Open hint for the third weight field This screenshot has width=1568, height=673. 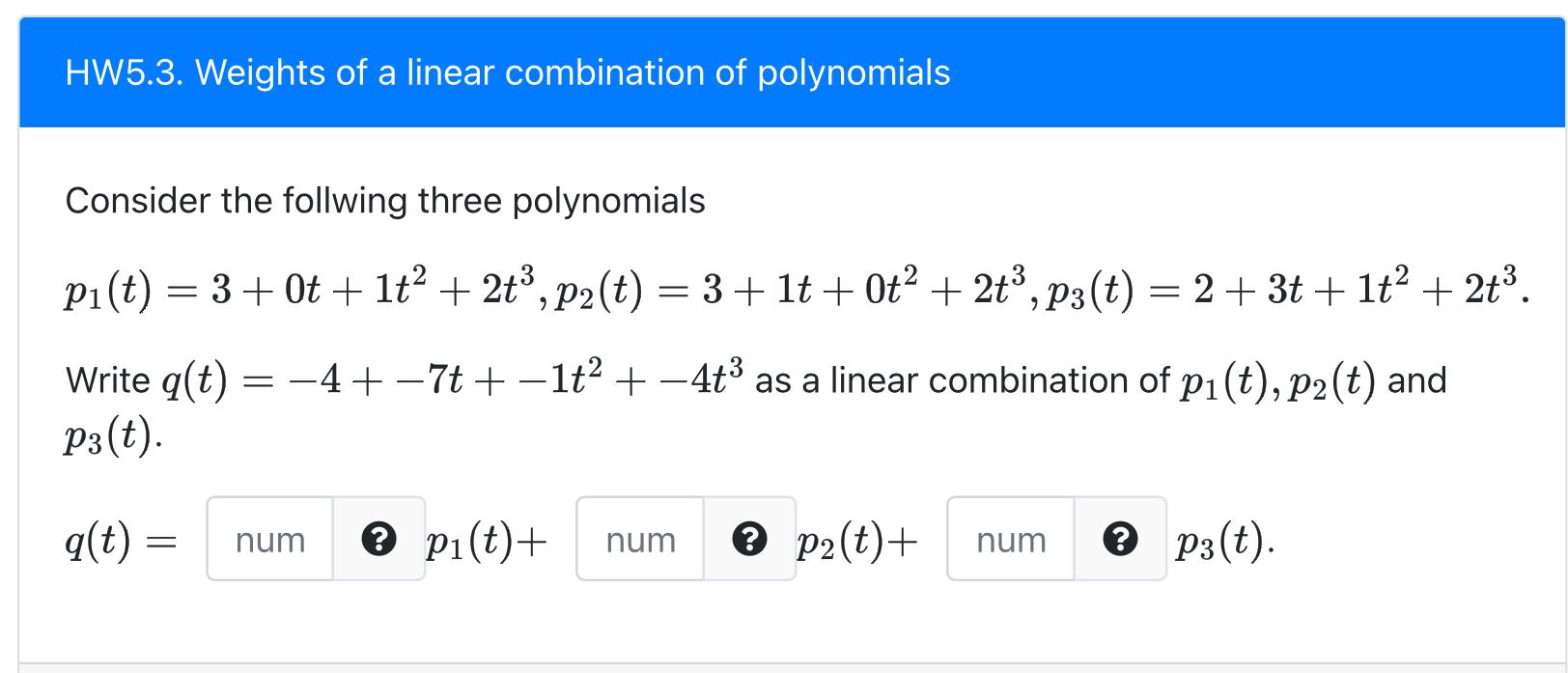pyautogui.click(x=1120, y=541)
